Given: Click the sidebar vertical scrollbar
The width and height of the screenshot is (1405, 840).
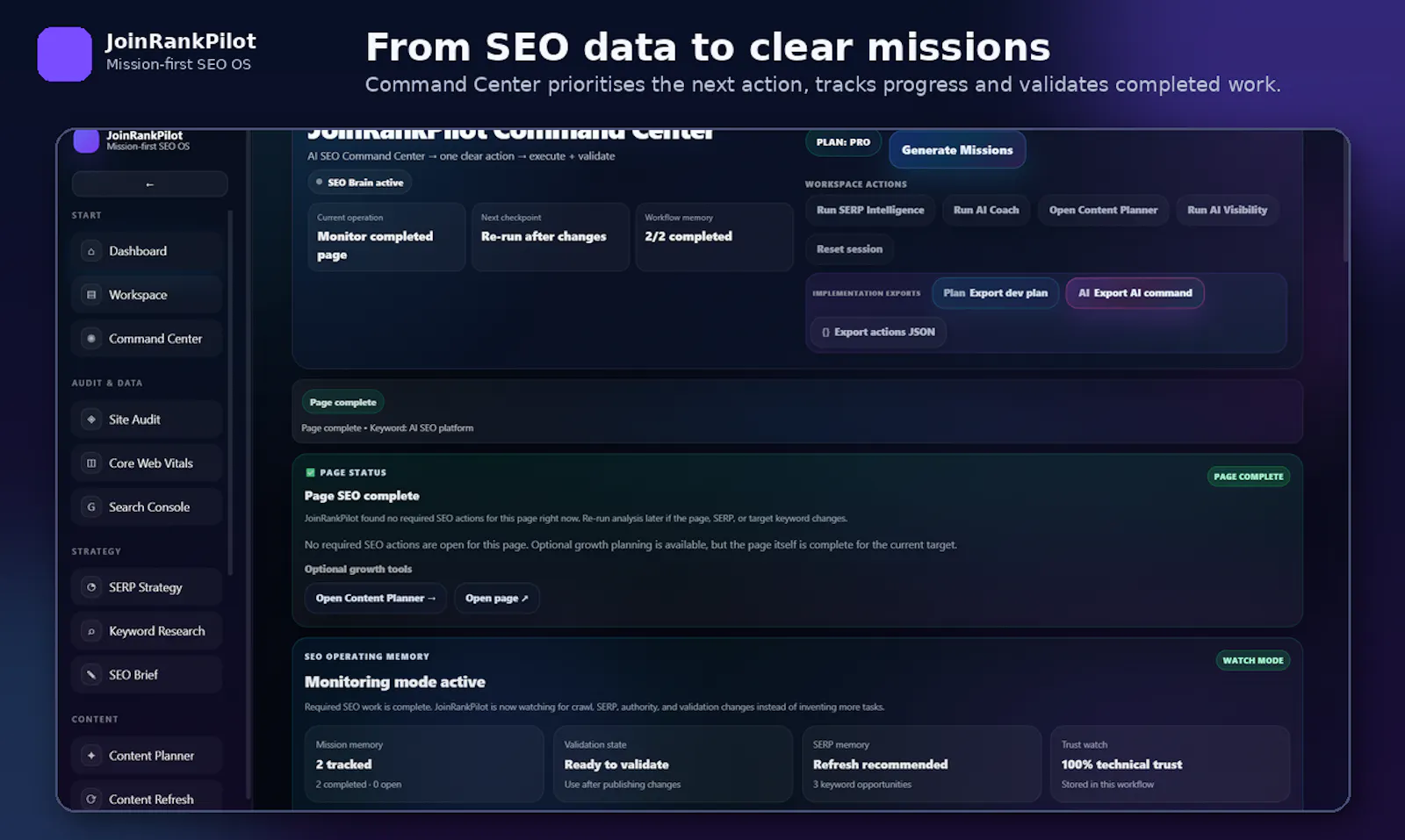Looking at the screenshot, I should click(x=230, y=392).
